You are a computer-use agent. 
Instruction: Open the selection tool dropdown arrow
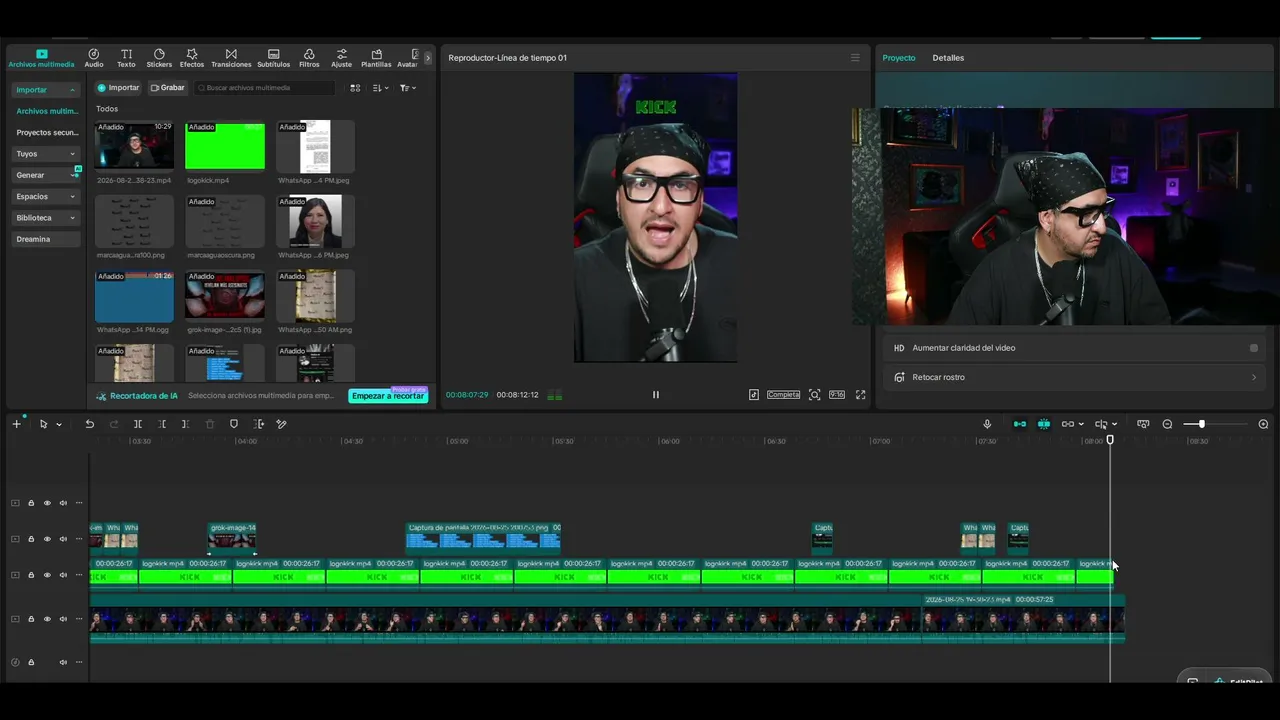(59, 425)
